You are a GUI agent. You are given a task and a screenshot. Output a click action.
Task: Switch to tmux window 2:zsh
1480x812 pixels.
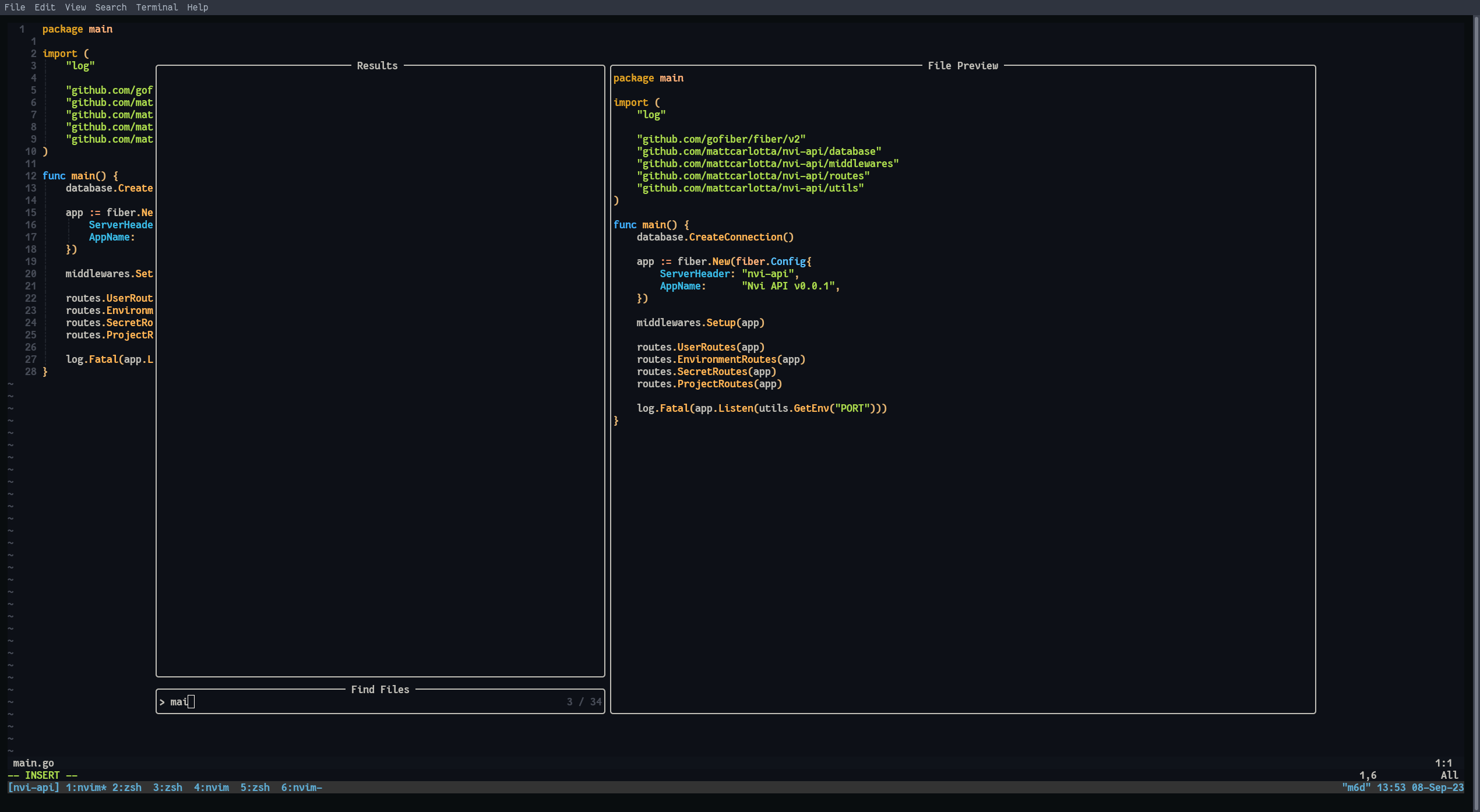tap(126, 788)
